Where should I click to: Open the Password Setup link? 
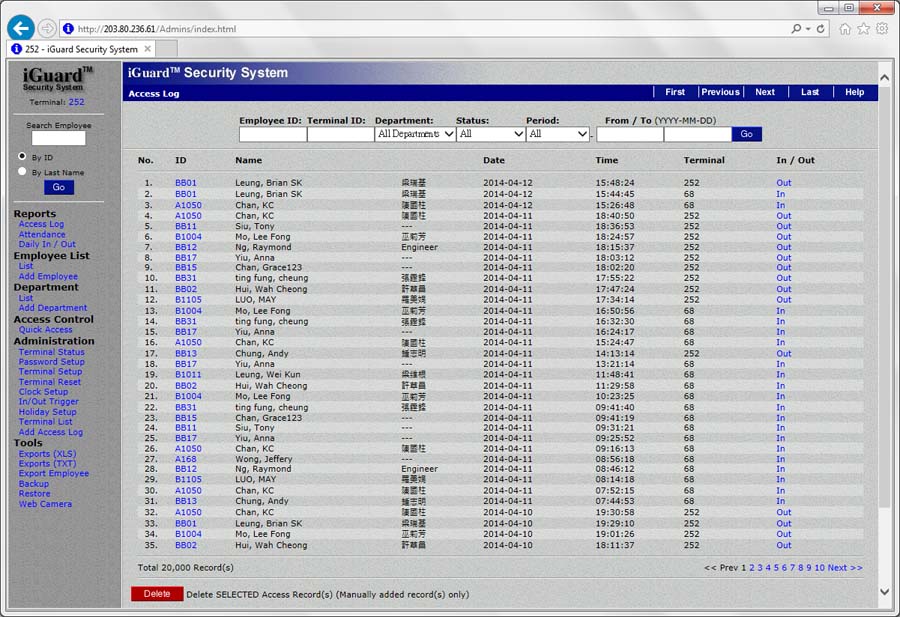click(x=52, y=362)
